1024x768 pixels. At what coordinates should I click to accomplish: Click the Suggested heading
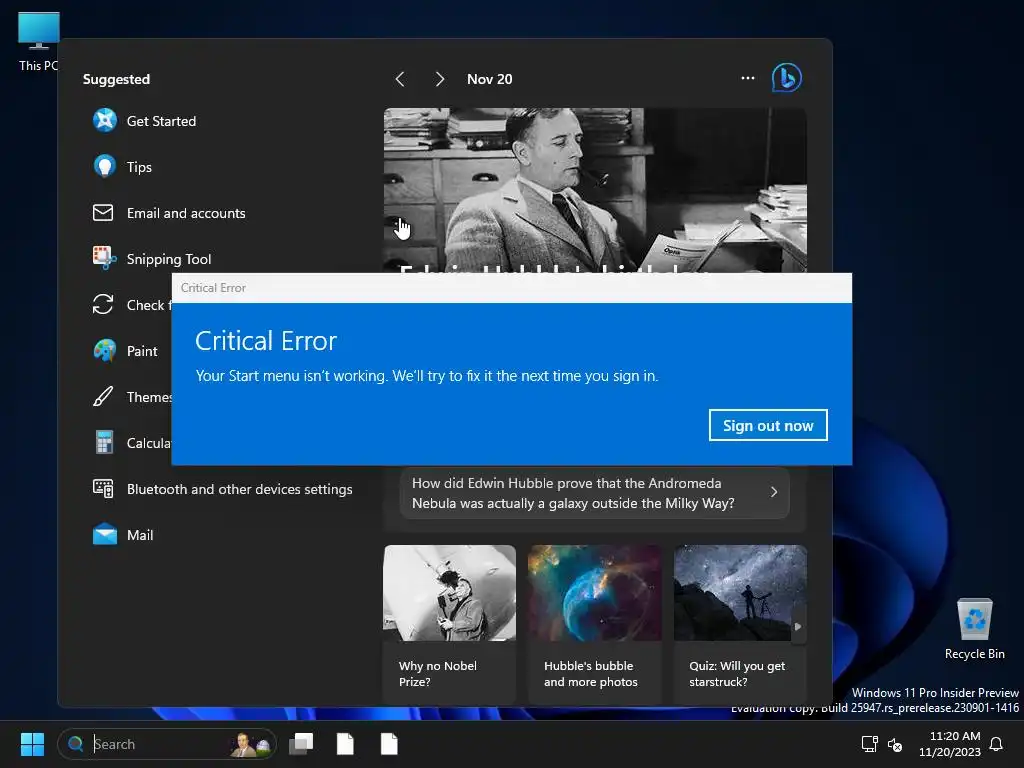(x=116, y=79)
